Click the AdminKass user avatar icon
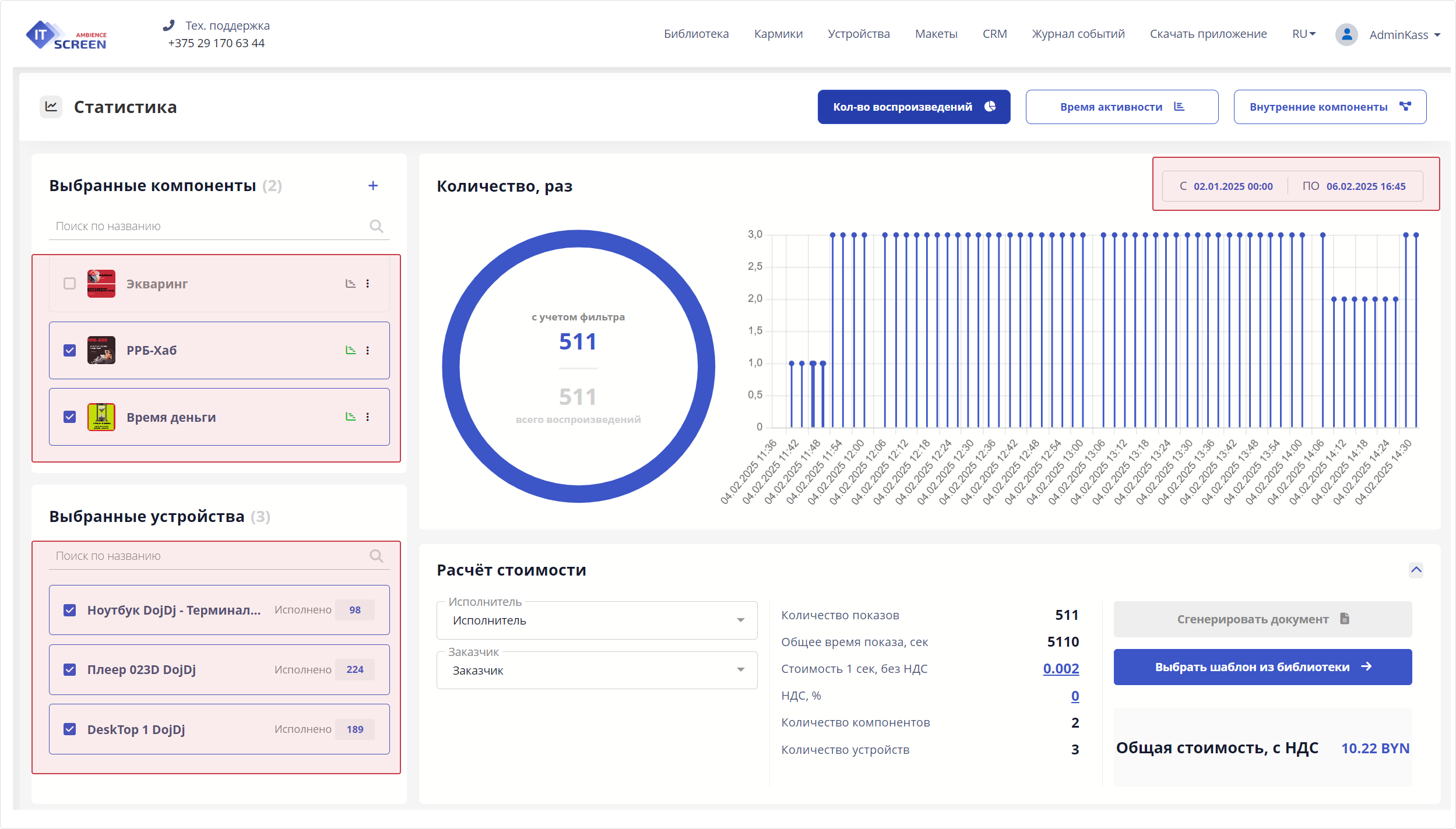1456x829 pixels. [x=1346, y=35]
